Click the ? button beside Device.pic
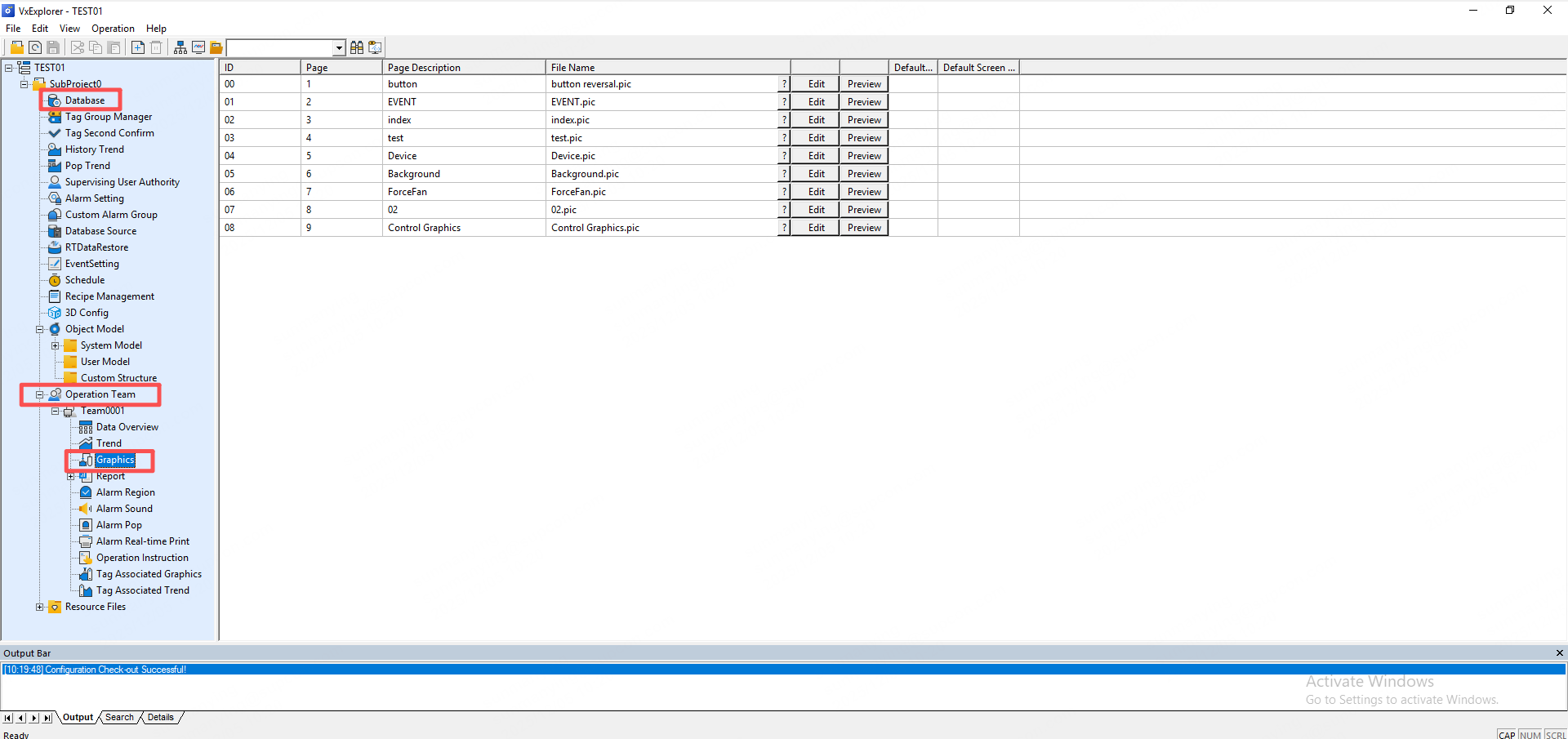The width and height of the screenshot is (1568, 739). coord(784,156)
